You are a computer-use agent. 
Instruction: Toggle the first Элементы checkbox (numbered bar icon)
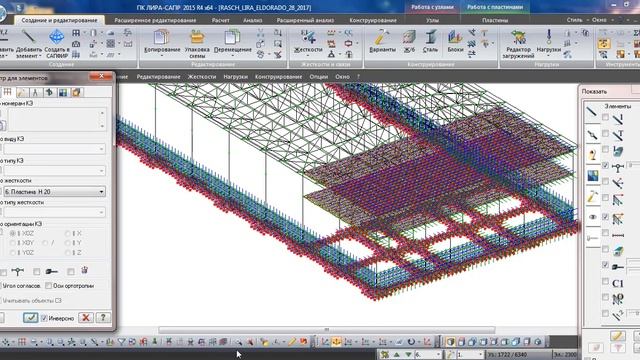[x=605, y=117]
